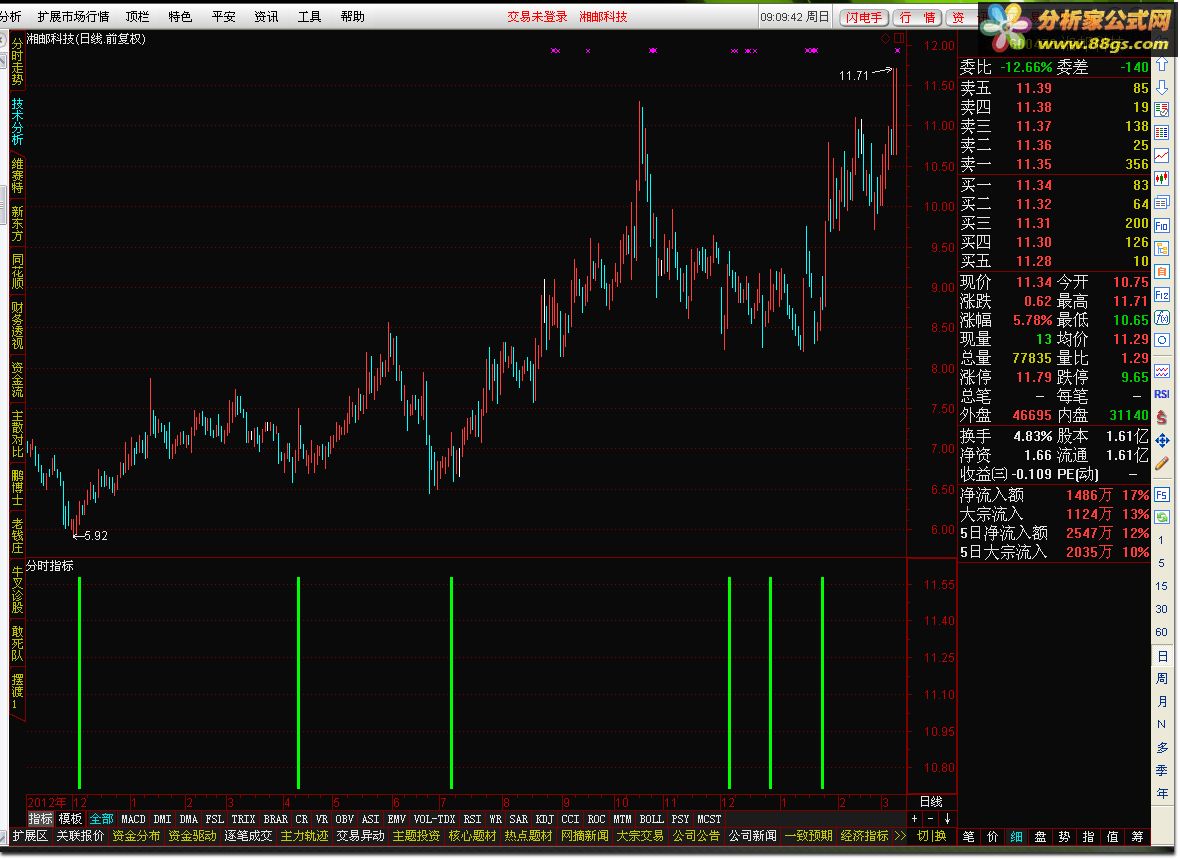This screenshot has width=1180, height=859.
Task: Open the colored grid table icon
Action: coord(1162,133)
